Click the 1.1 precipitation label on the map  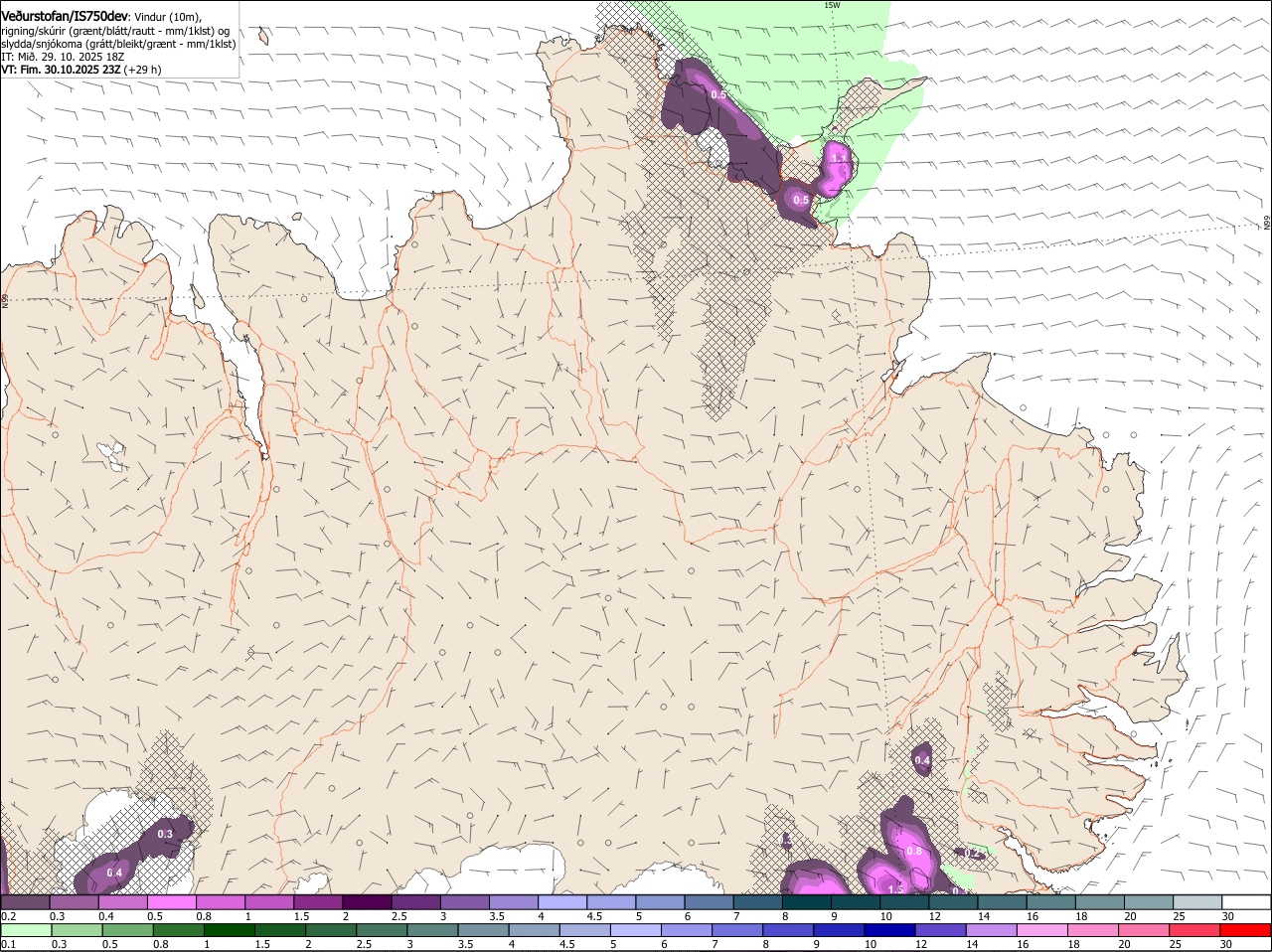click(x=839, y=158)
